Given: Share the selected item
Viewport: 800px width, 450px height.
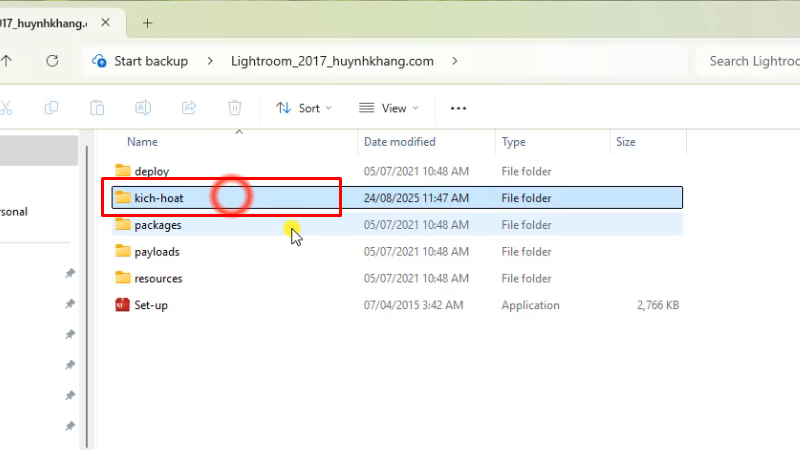Looking at the screenshot, I should (x=189, y=108).
